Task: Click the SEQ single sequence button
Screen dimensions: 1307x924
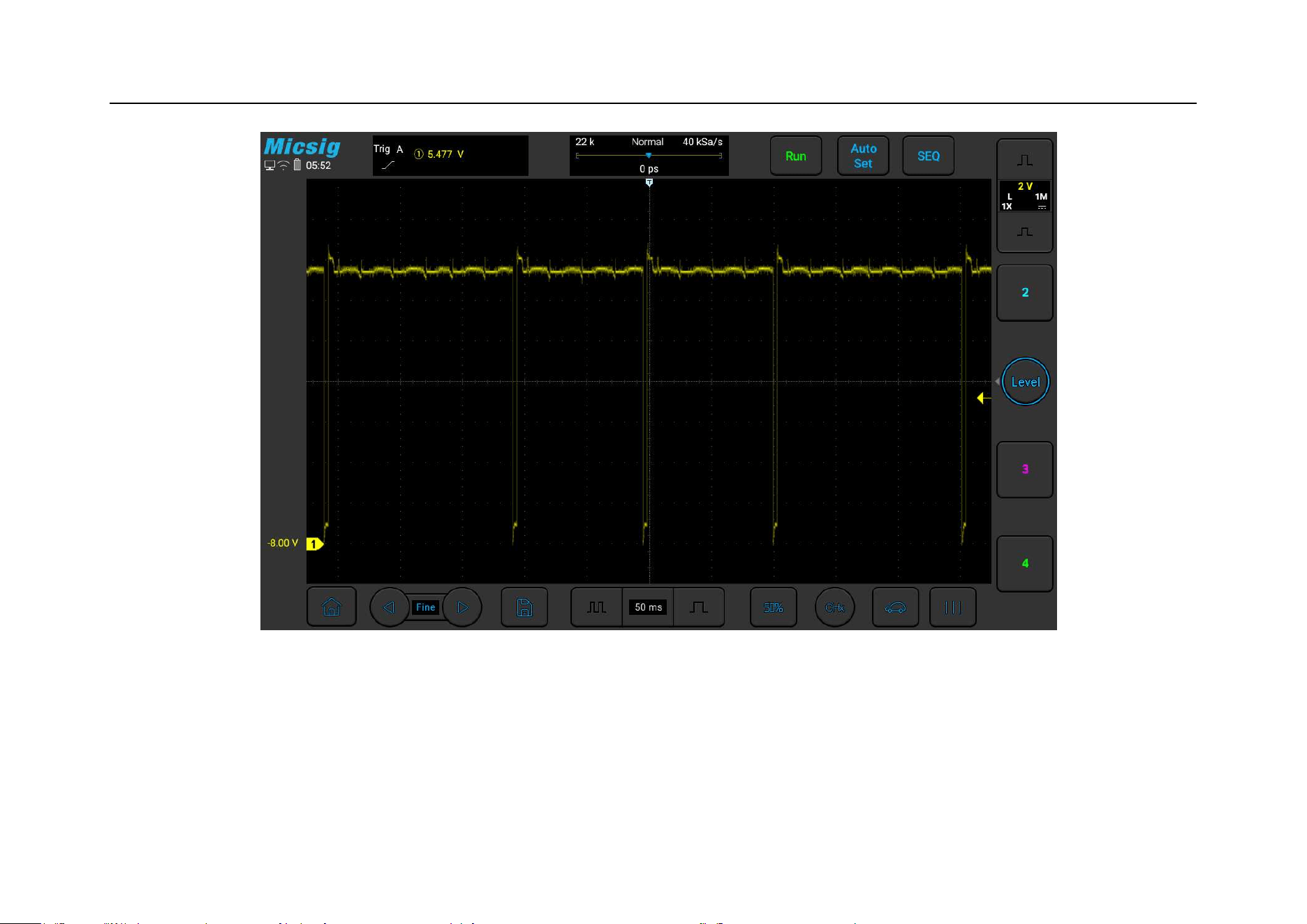Action: (929, 156)
